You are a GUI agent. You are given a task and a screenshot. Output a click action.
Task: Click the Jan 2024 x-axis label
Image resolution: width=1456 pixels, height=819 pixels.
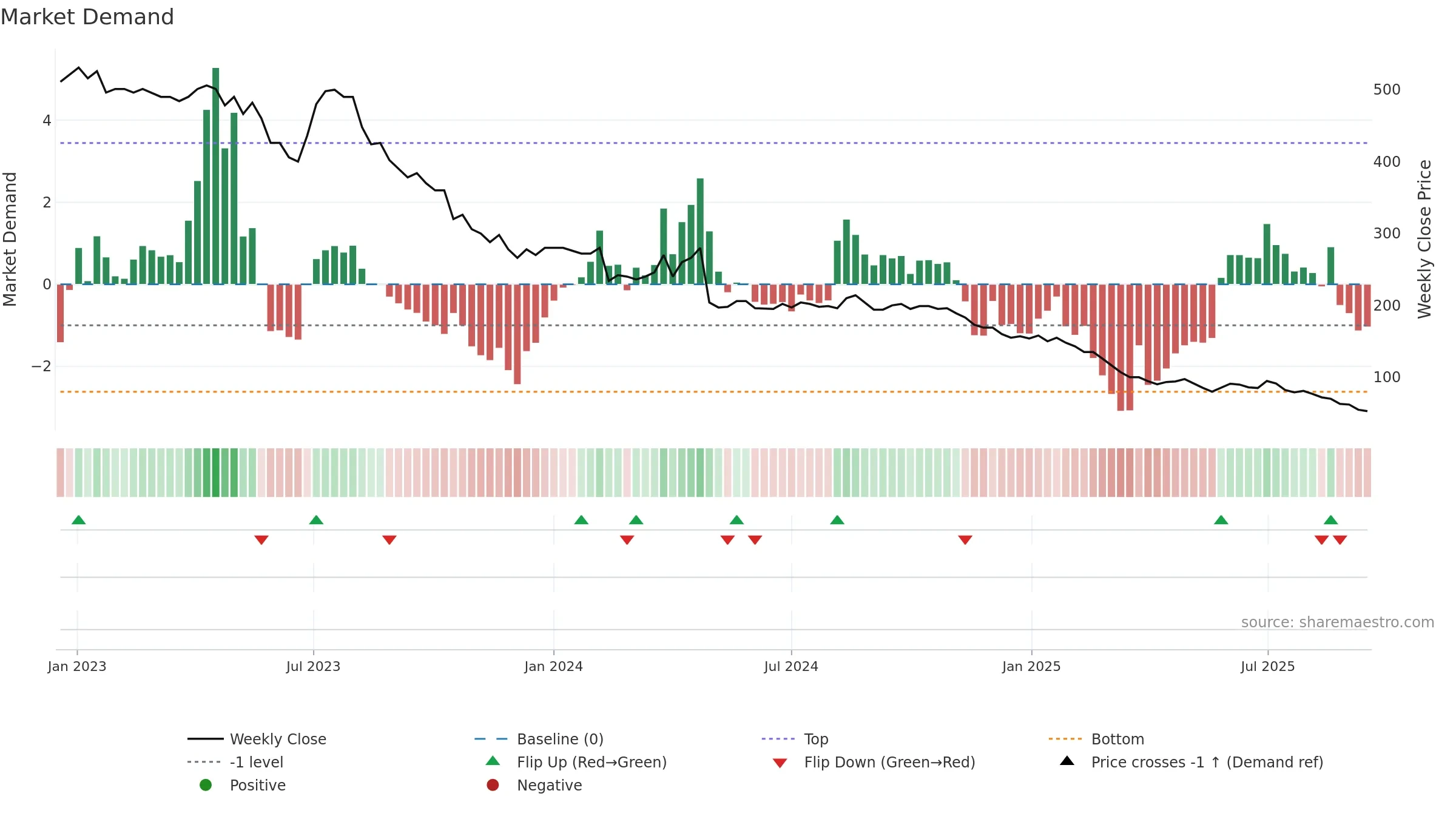tap(553, 667)
